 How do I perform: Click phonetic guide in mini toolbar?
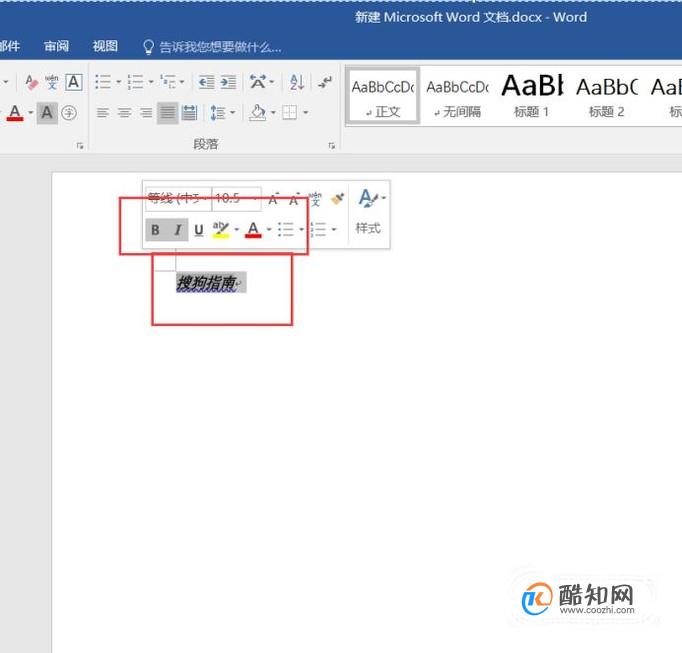click(315, 199)
